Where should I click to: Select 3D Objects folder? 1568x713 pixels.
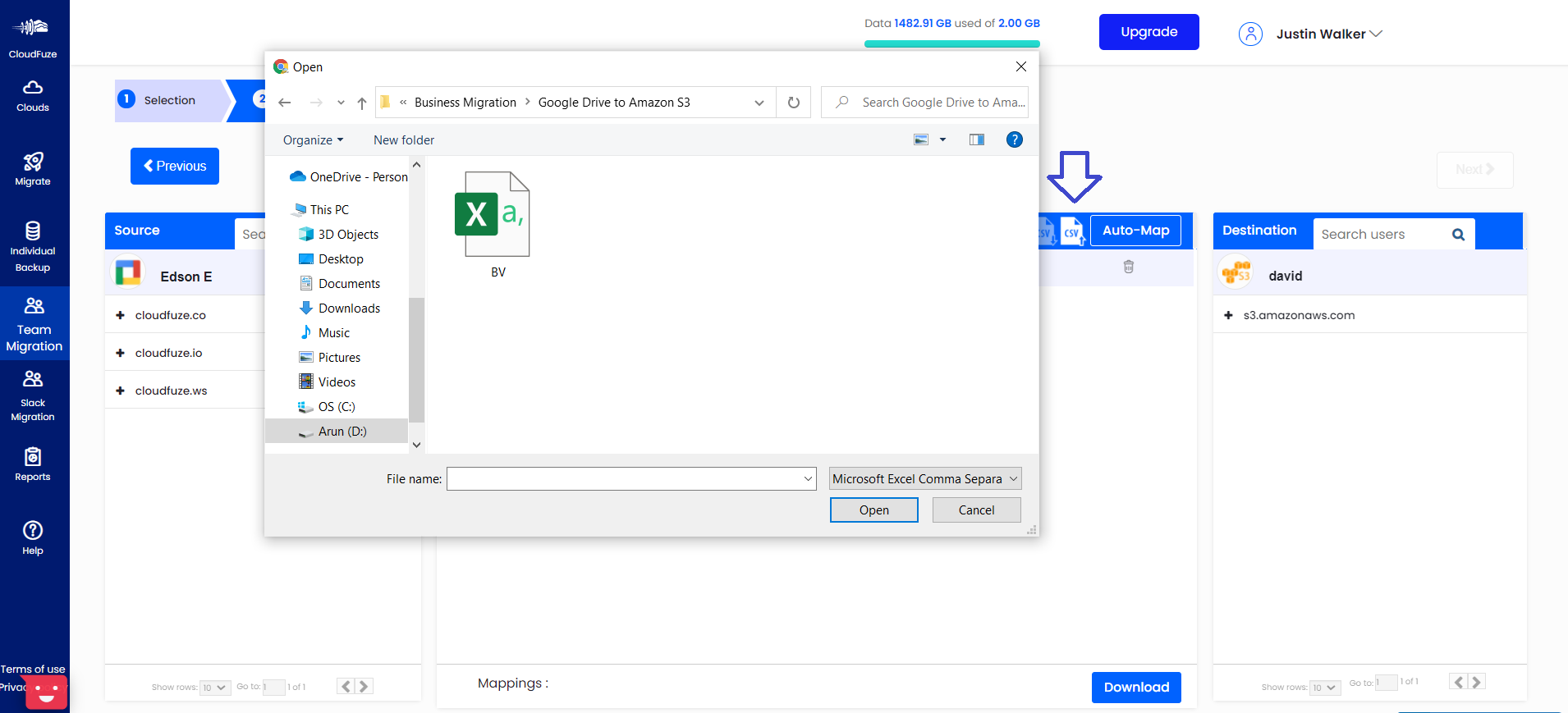click(338, 235)
